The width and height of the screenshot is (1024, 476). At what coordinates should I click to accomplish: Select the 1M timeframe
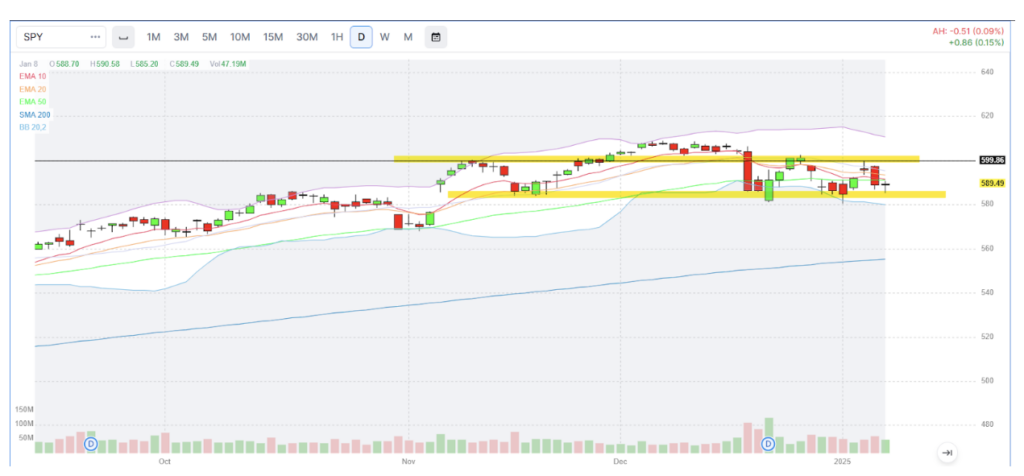pyautogui.click(x=153, y=37)
